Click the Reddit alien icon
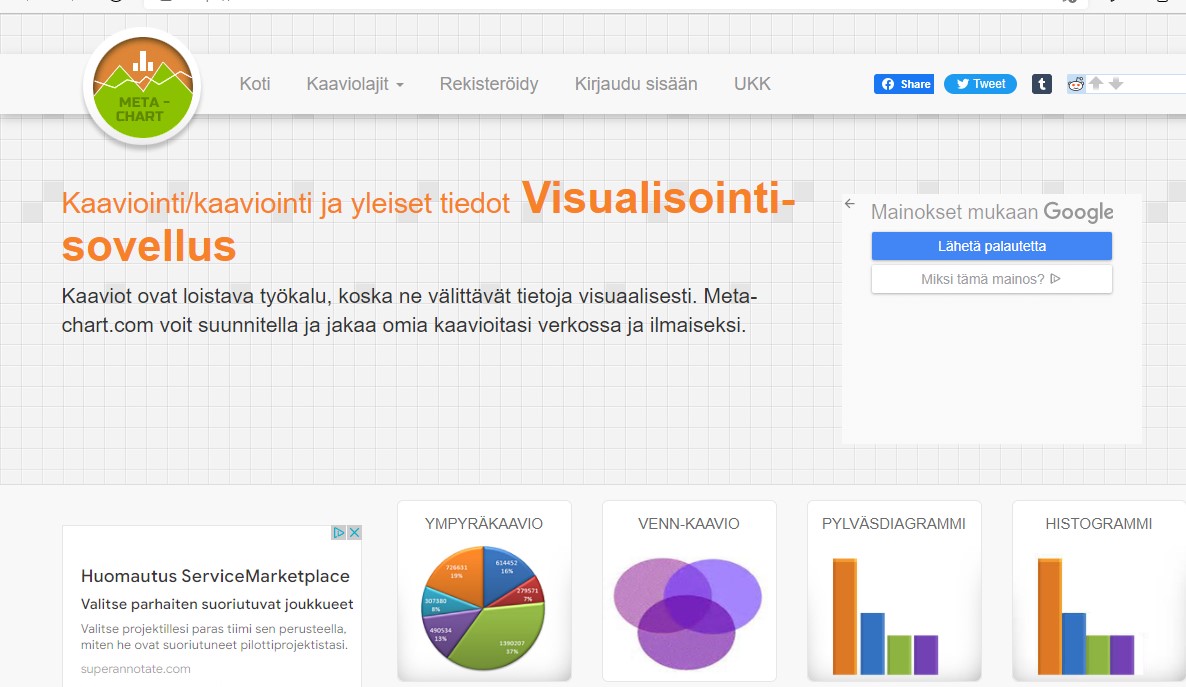The image size is (1186, 687). point(1076,84)
